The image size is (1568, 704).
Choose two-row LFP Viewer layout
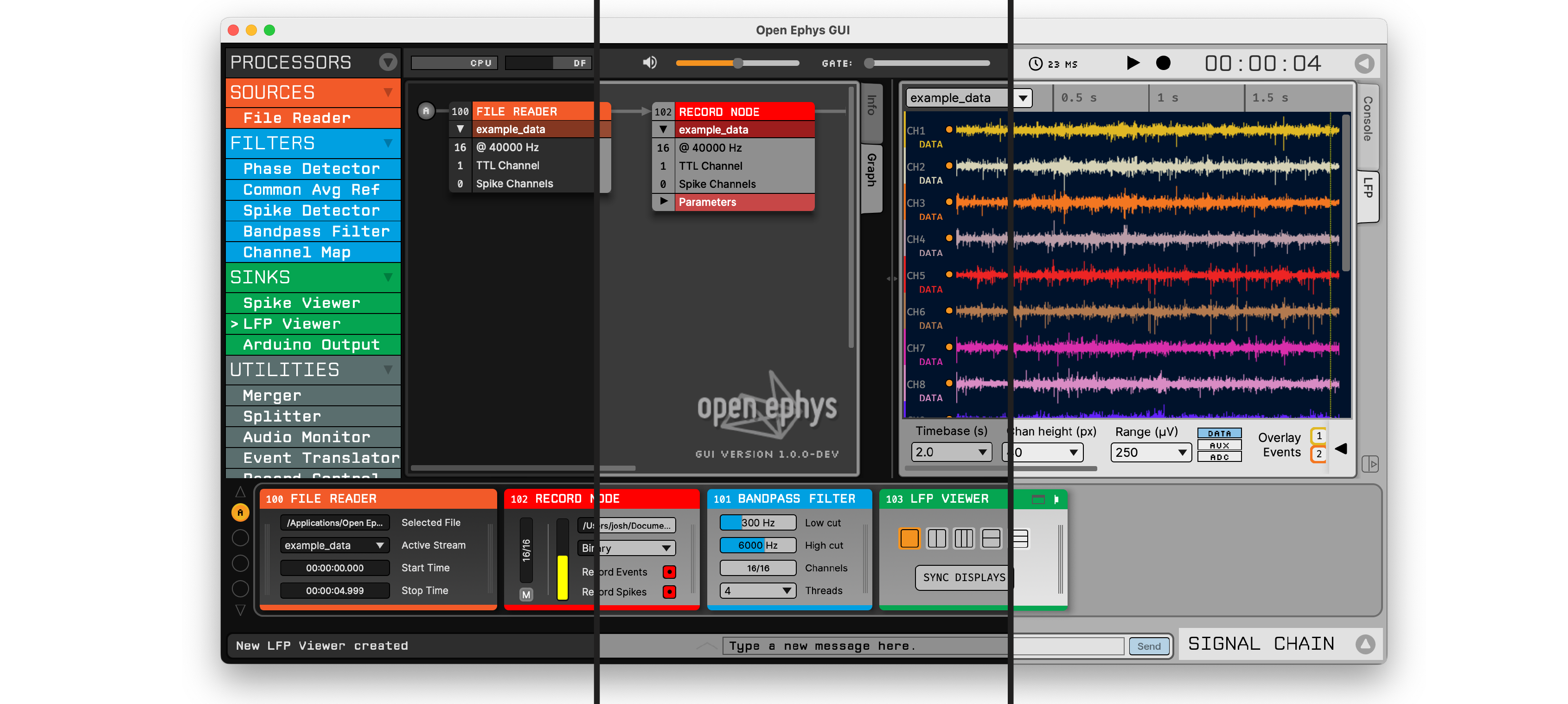point(991,538)
